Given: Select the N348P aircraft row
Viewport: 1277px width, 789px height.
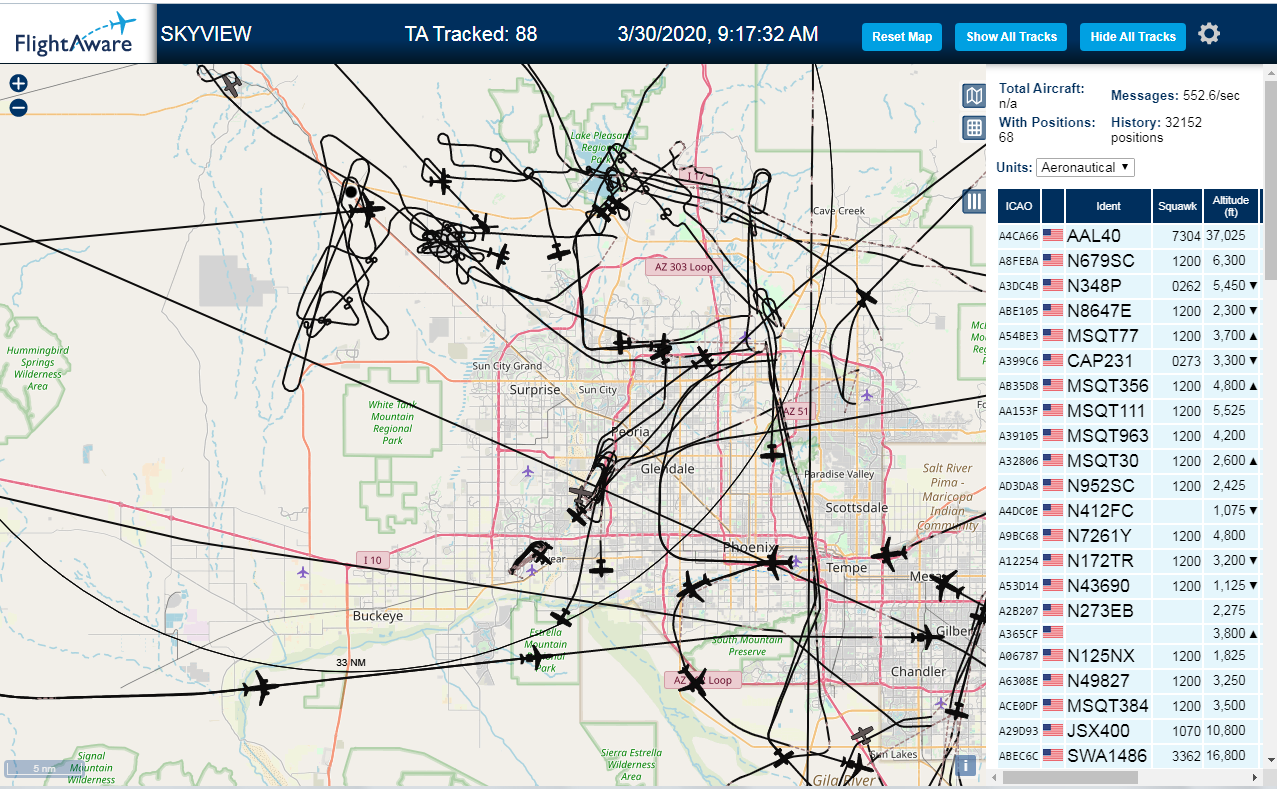Looking at the screenshot, I should 1128,286.
